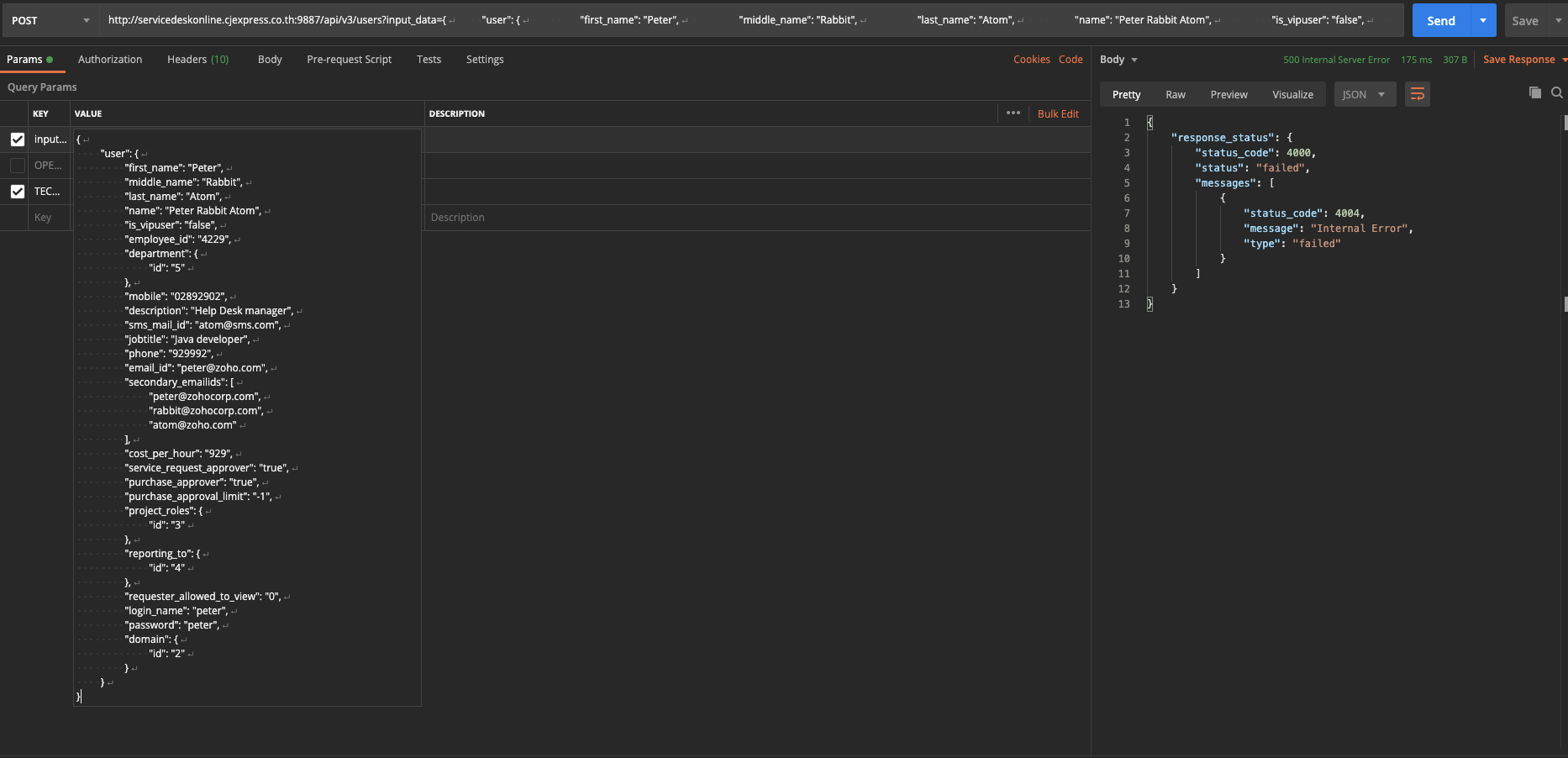Enable the OPE... query param checkbox
The width and height of the screenshot is (1568, 758).
point(18,166)
